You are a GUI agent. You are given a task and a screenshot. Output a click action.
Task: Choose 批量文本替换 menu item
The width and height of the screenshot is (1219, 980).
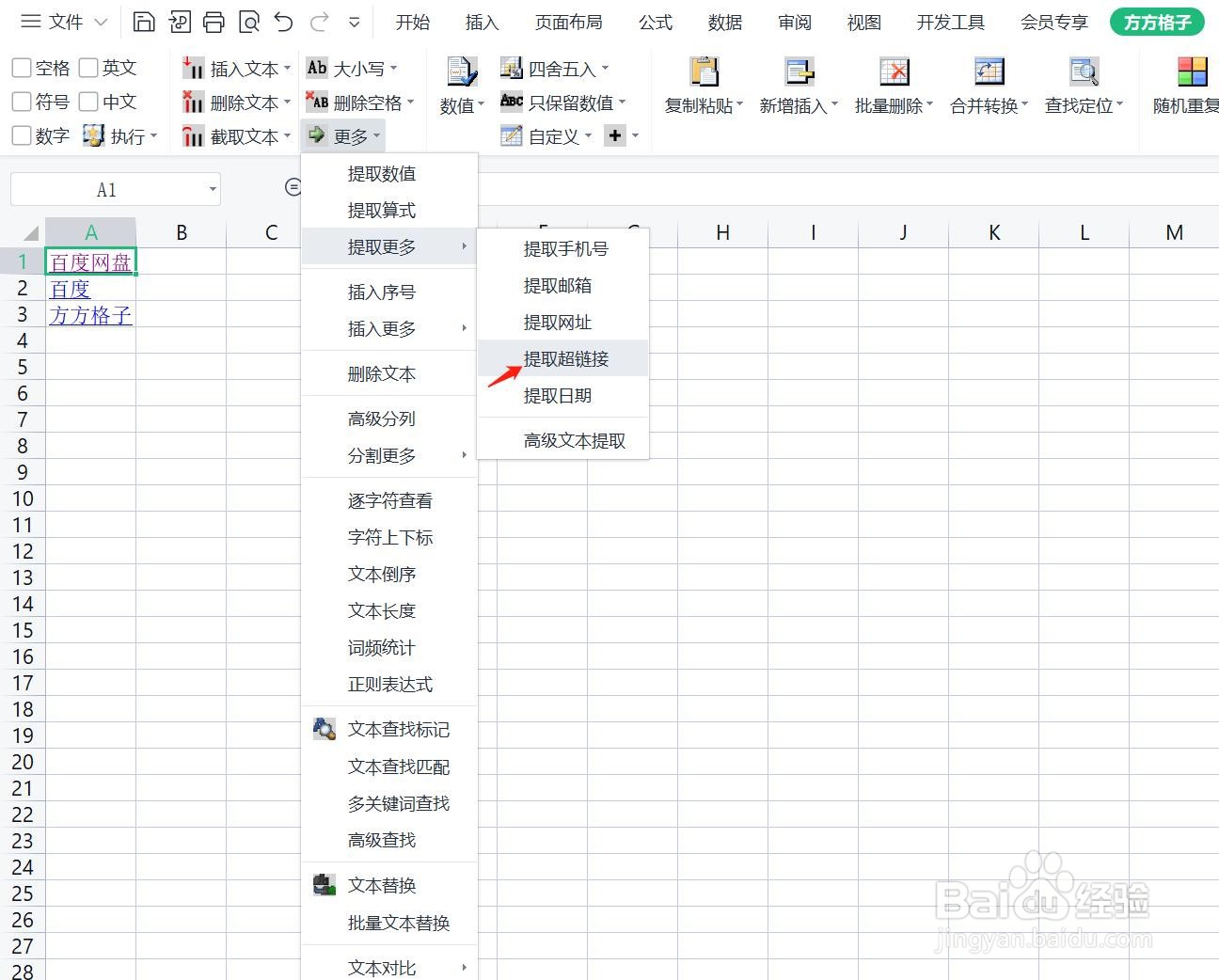(389, 923)
